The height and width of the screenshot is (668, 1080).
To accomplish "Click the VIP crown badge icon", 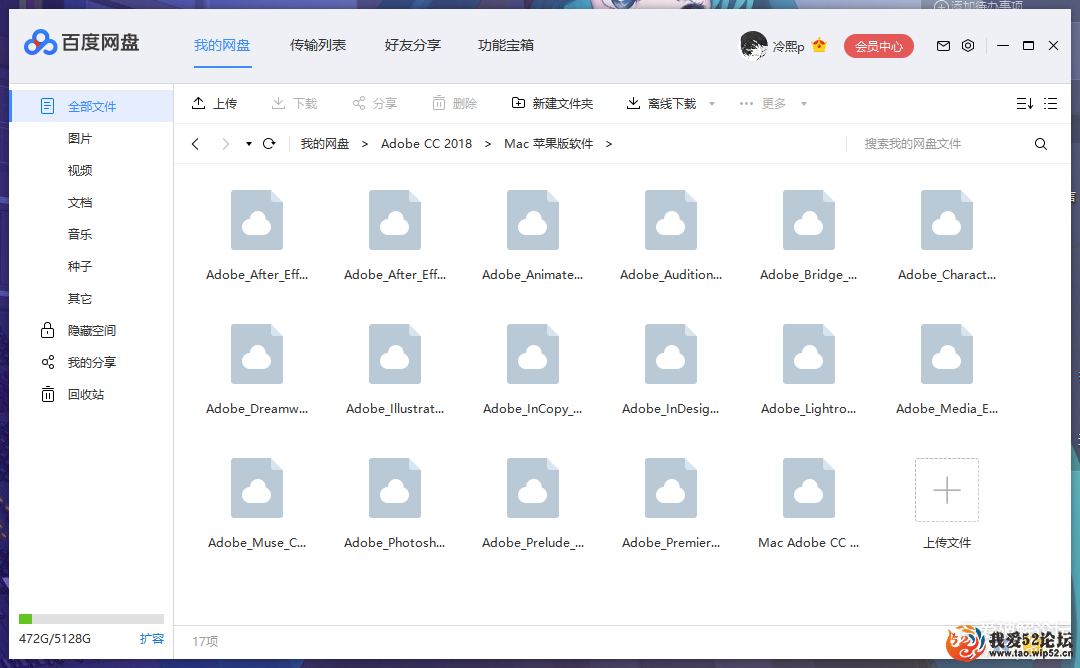I will click(819, 45).
